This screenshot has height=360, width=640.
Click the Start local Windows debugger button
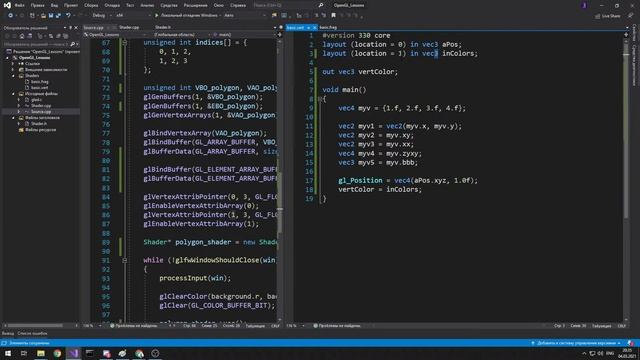point(186,16)
